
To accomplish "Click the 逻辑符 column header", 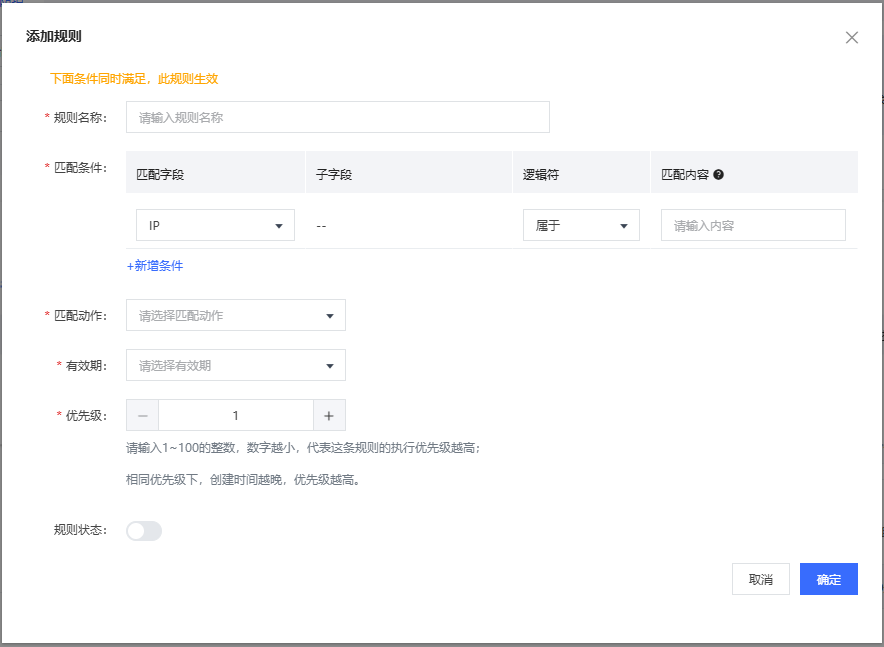I will click(541, 174).
